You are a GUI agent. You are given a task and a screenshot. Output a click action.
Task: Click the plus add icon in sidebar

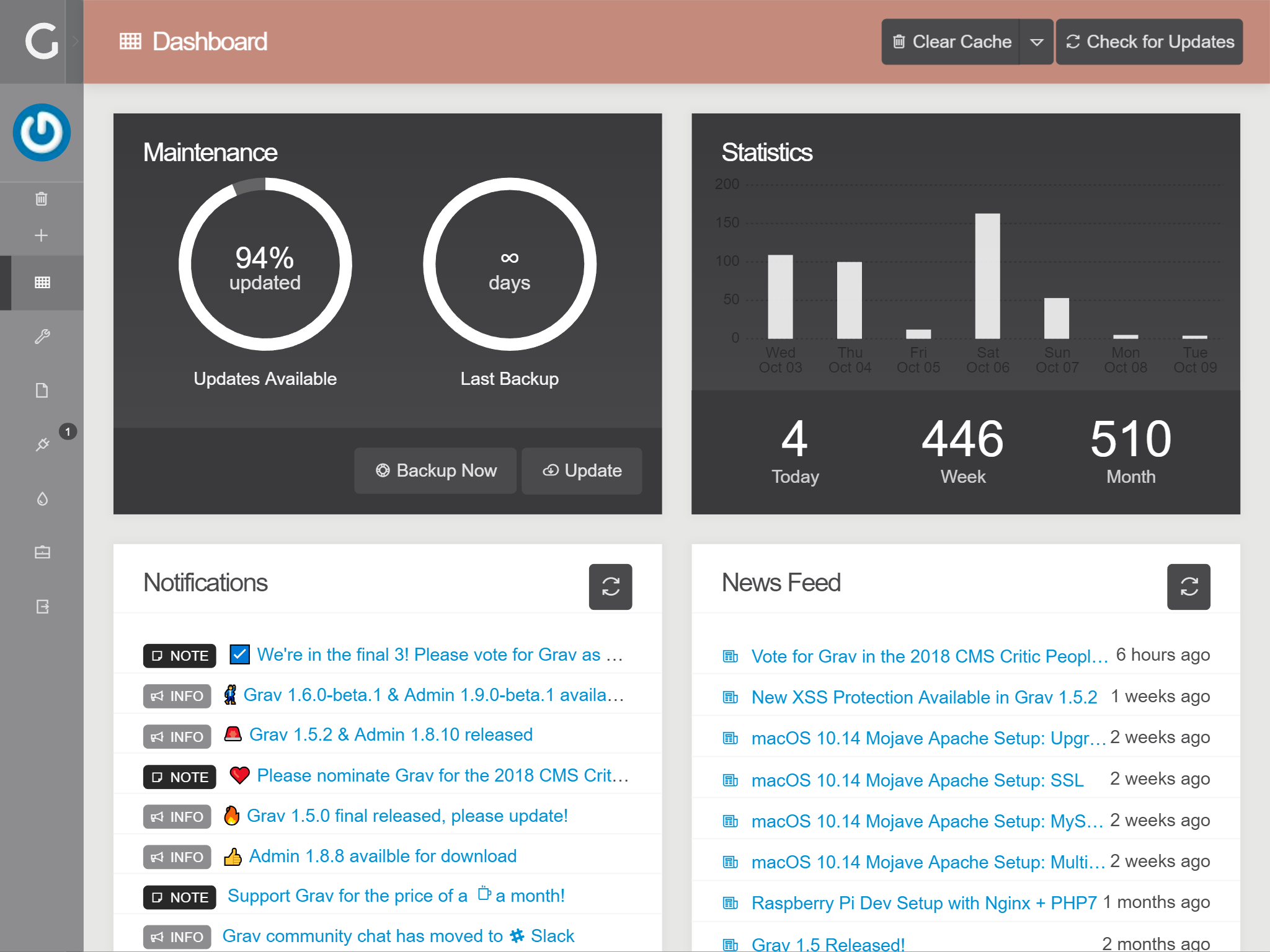(42, 236)
